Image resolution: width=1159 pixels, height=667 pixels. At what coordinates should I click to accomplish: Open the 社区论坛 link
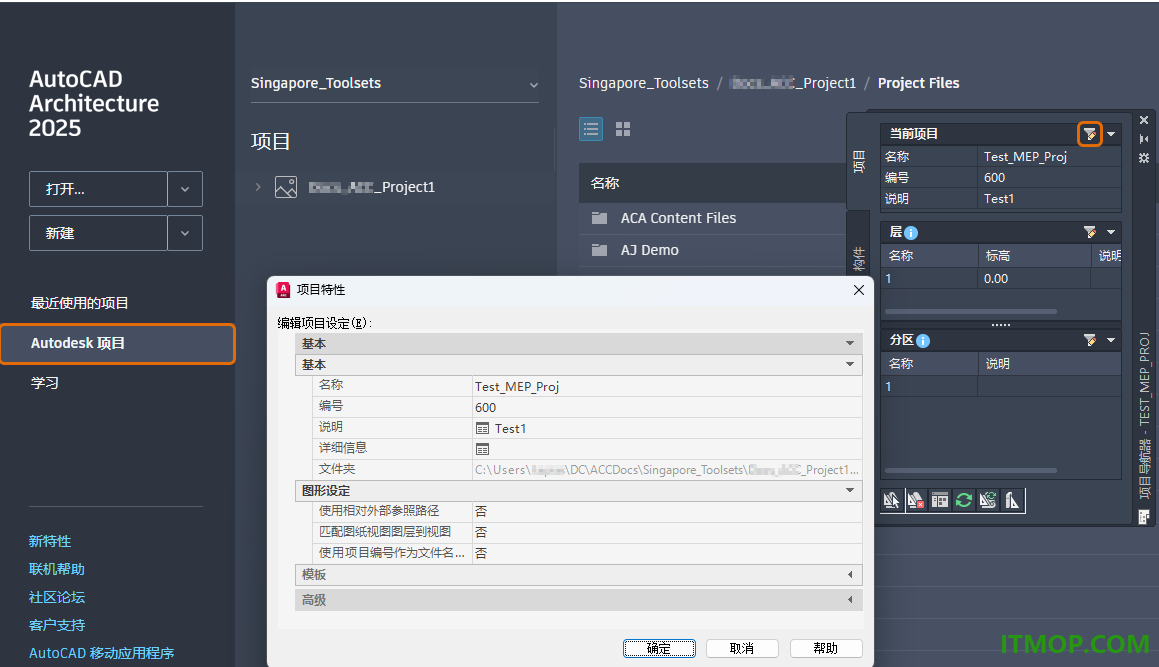click(x=57, y=597)
